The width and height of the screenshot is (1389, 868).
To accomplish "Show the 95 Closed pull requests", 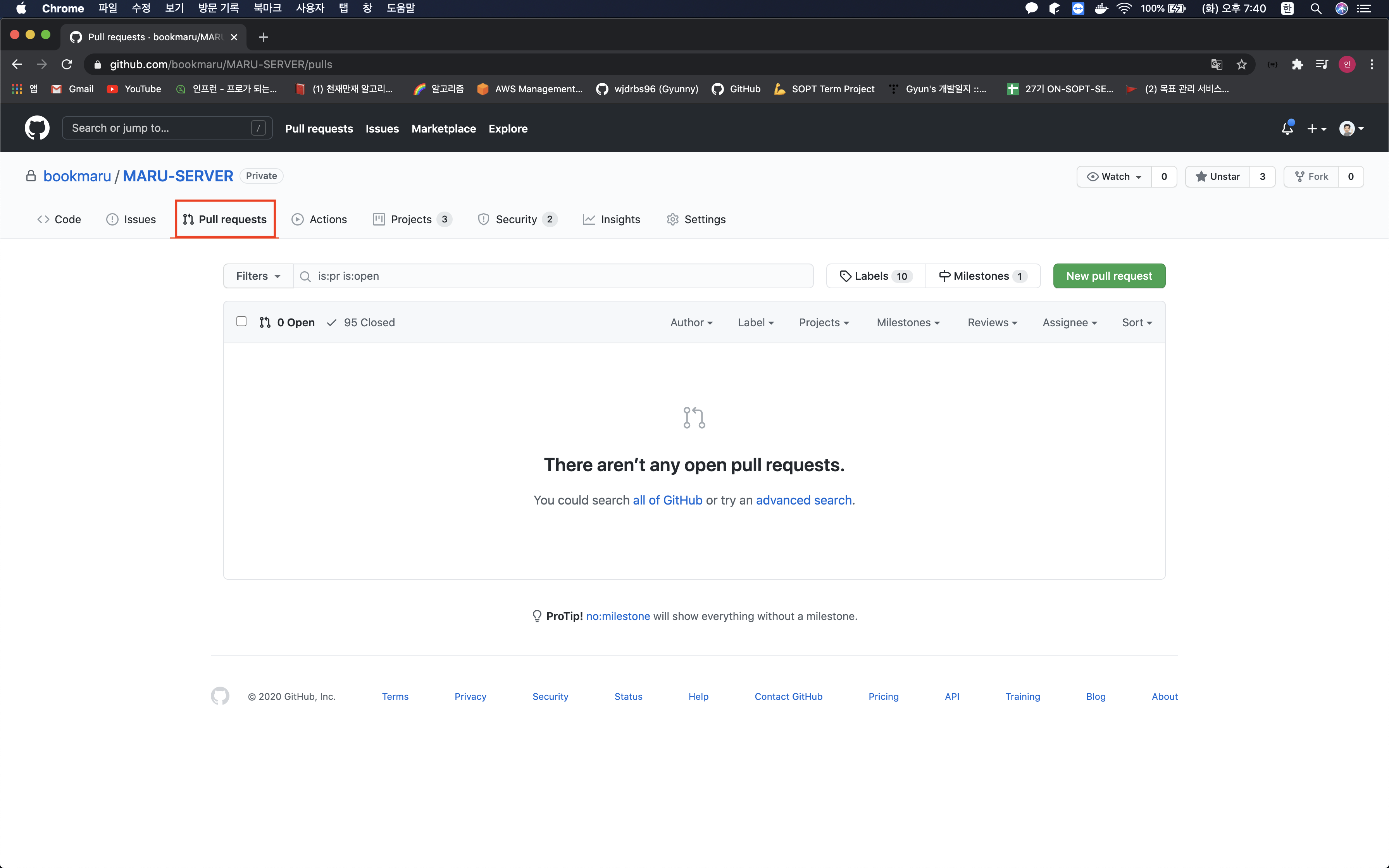I will click(361, 323).
